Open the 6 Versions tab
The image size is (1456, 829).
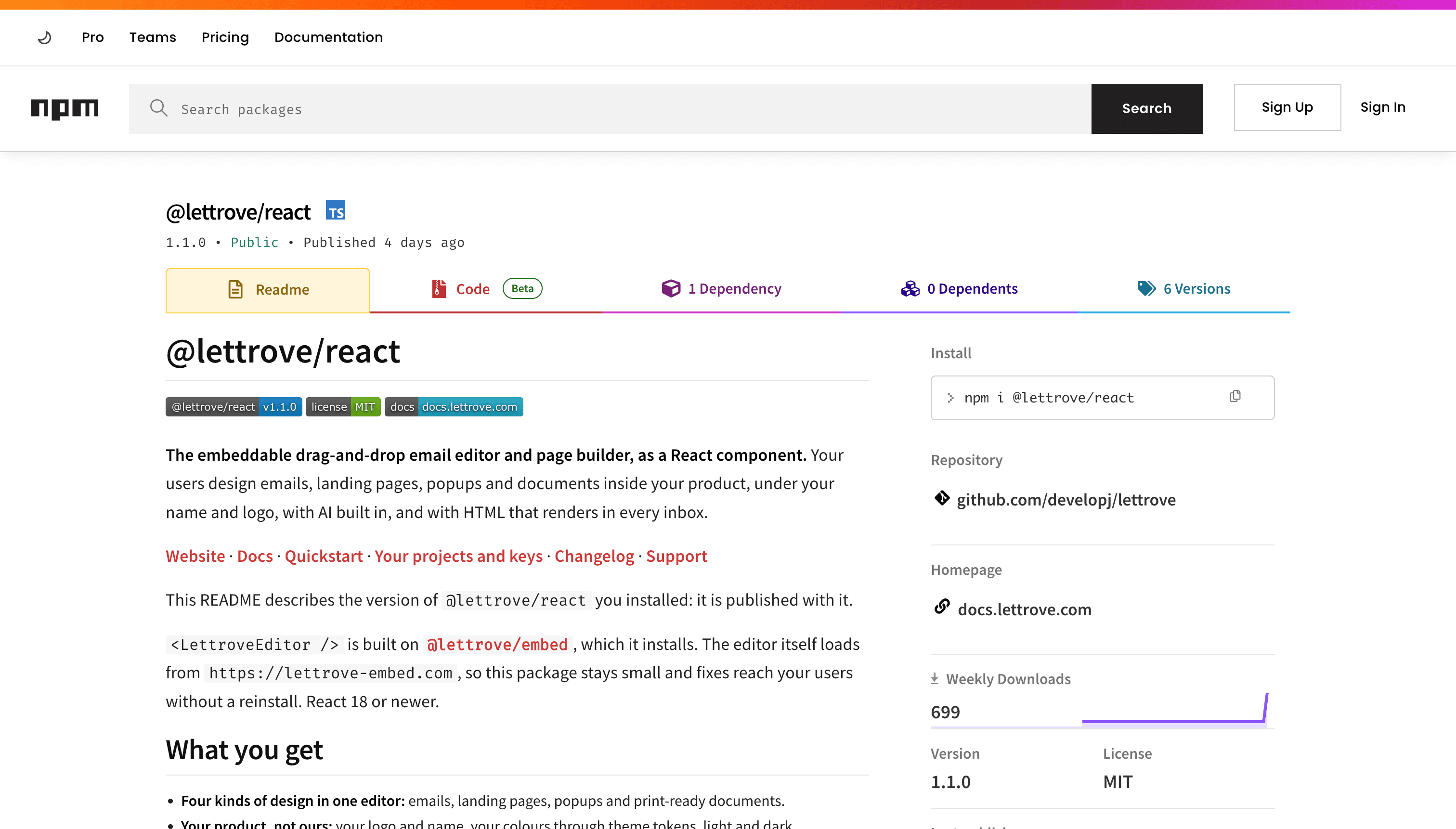[1184, 289]
